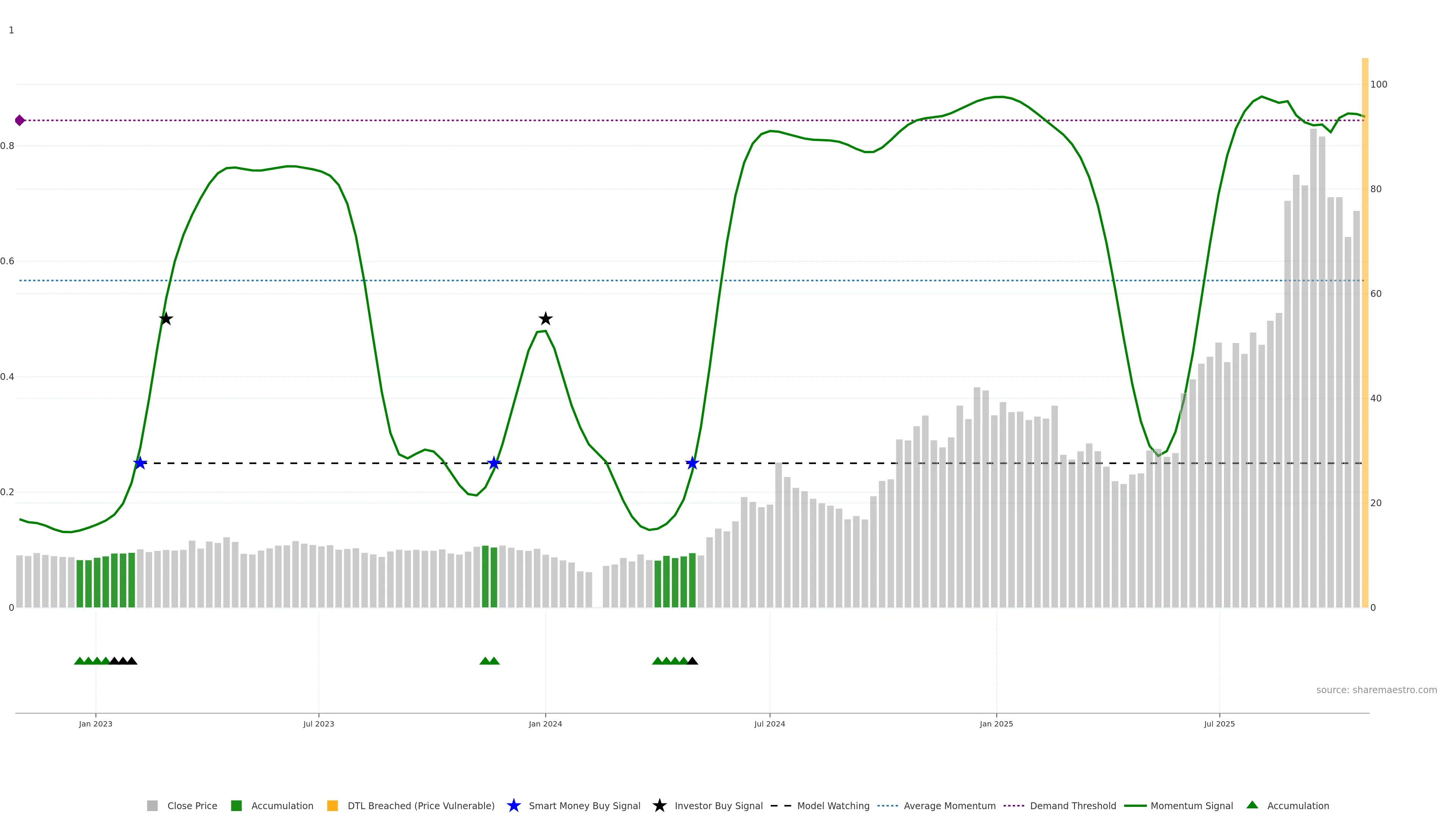Click the black star near early 2023
1456x819 pixels.
click(166, 319)
